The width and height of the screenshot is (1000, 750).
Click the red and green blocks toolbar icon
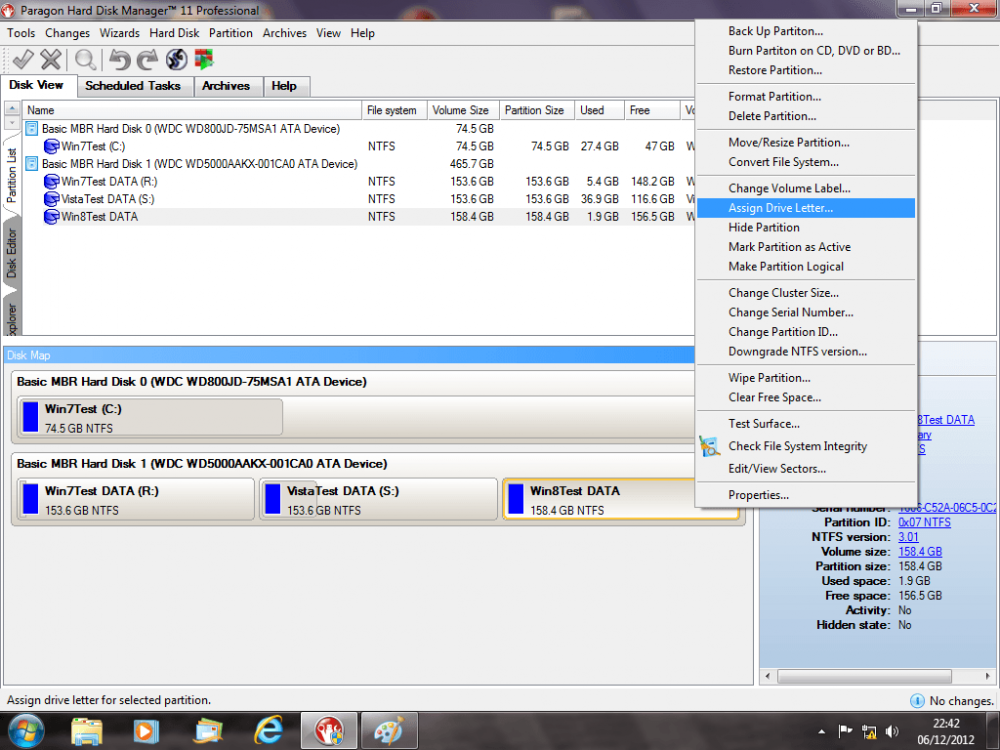pyautogui.click(x=204, y=59)
